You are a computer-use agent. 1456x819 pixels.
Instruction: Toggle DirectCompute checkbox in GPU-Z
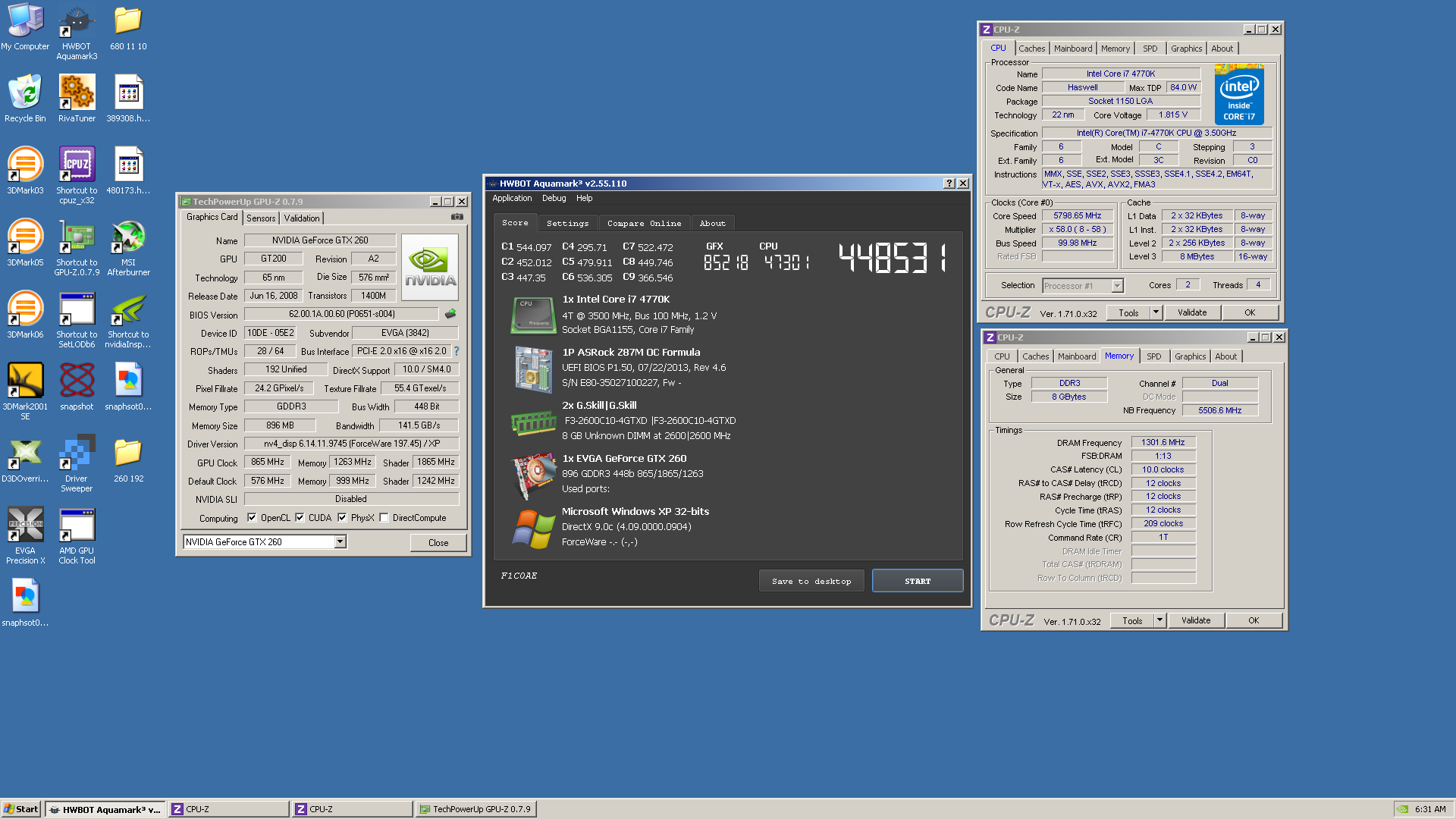tap(384, 518)
